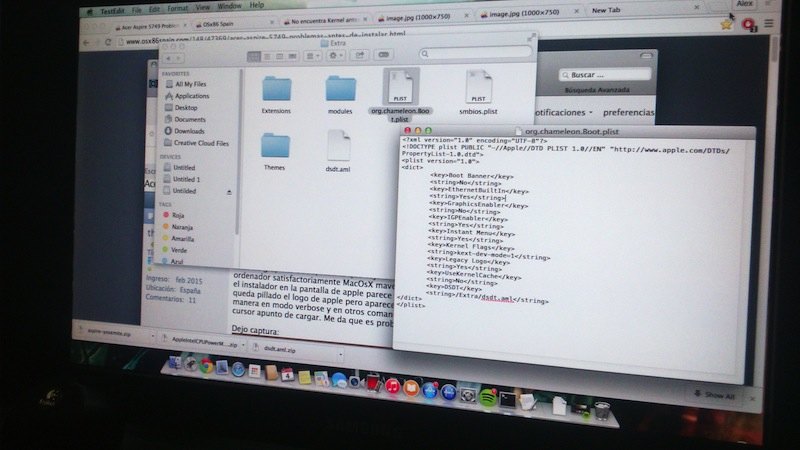Image resolution: width=800 pixels, height=450 pixels.
Task: Click Chrome's bookmark star icon
Action: point(726,24)
